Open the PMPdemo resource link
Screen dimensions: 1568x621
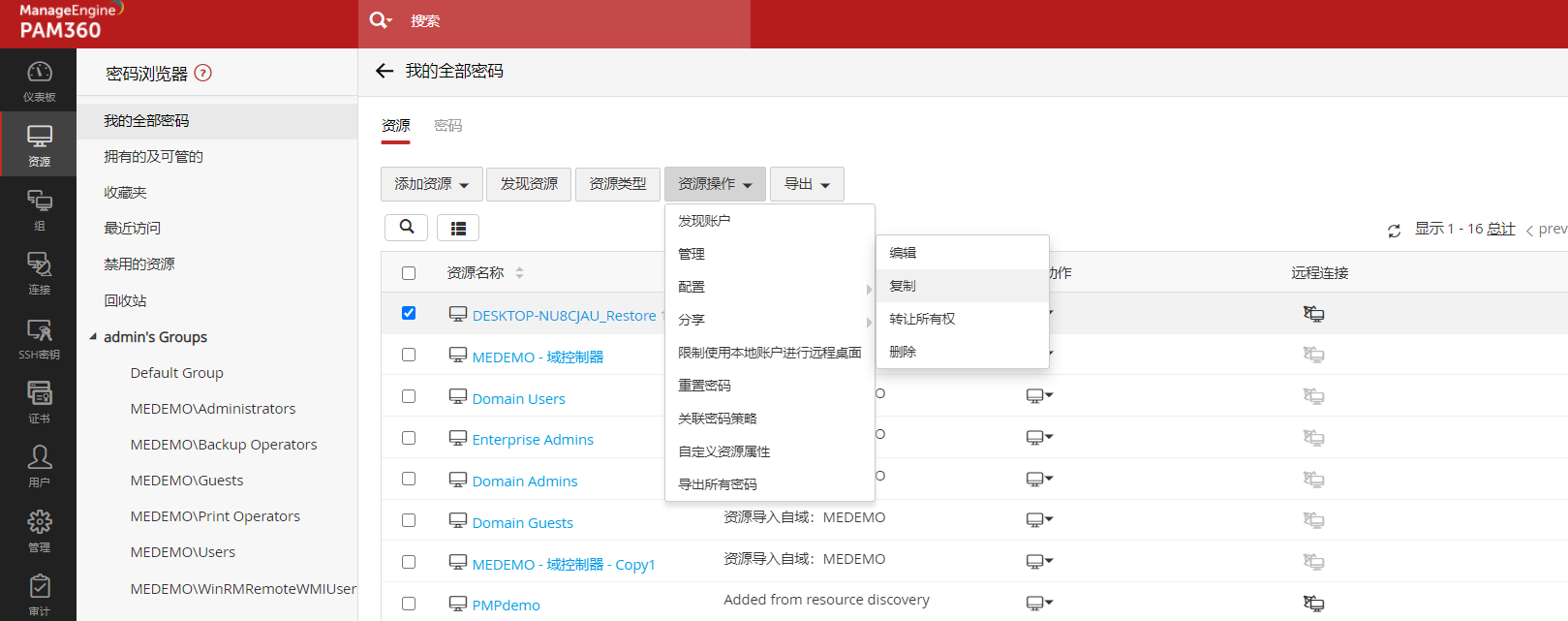click(x=507, y=605)
